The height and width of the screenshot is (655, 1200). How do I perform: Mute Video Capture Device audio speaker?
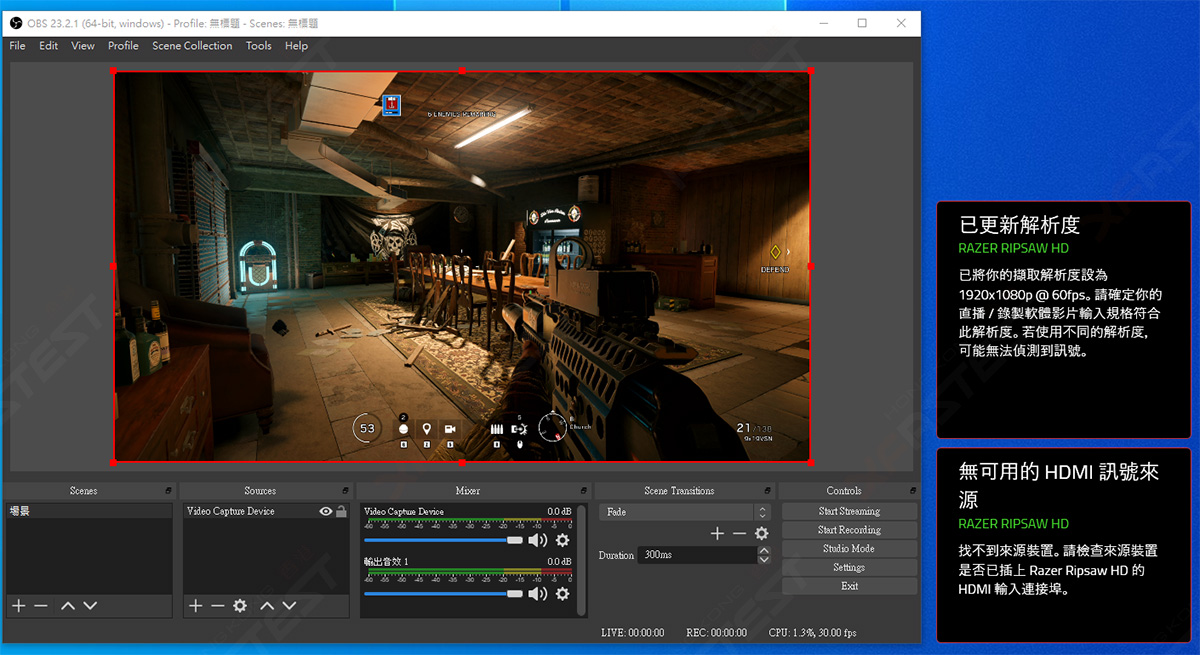(538, 540)
